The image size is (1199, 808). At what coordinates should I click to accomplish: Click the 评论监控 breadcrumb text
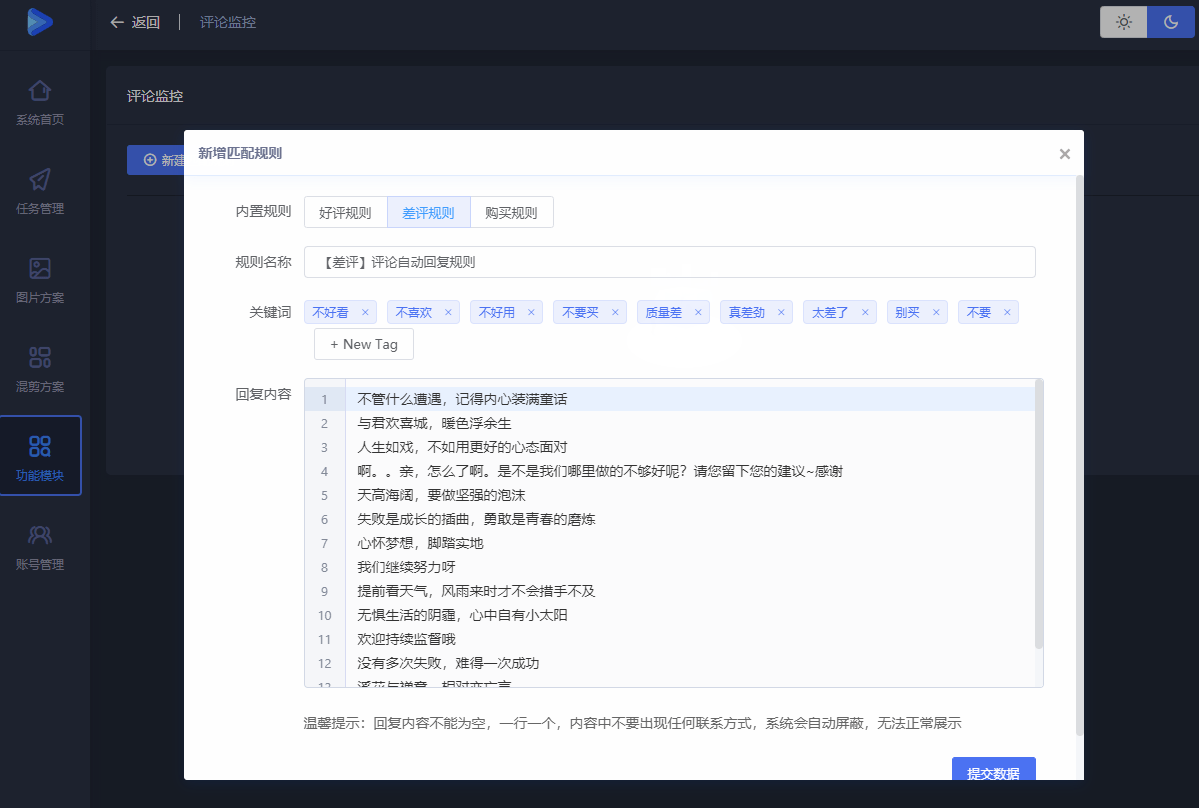228,22
